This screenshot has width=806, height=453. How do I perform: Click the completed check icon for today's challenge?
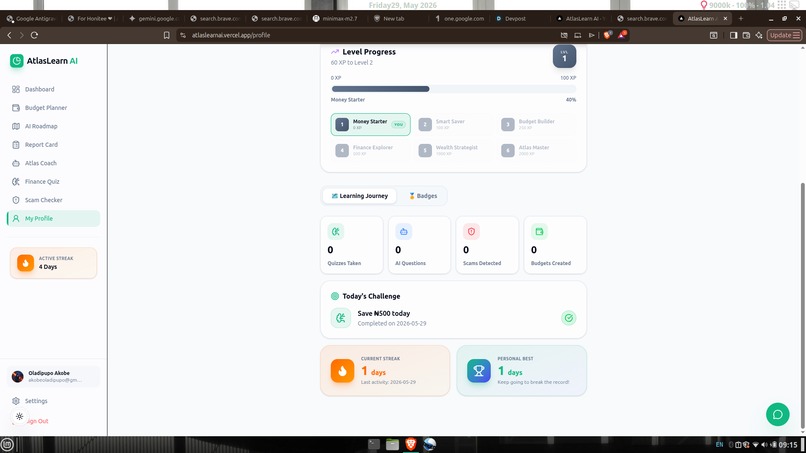coord(569,318)
